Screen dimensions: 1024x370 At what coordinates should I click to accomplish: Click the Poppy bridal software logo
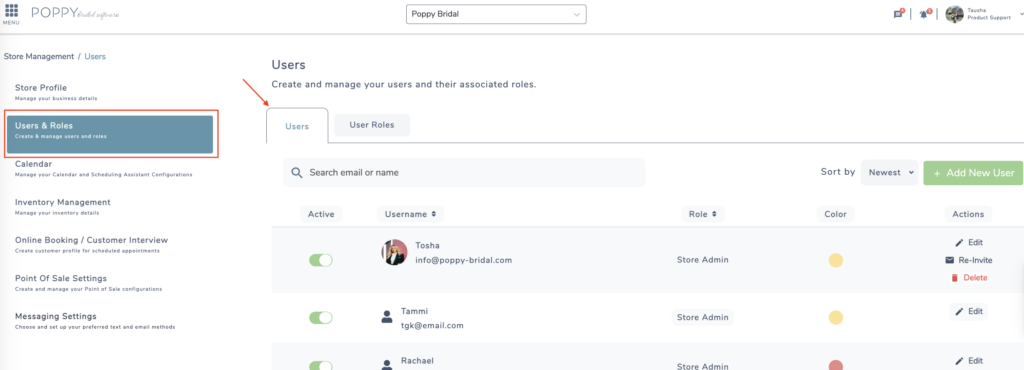click(x=75, y=13)
